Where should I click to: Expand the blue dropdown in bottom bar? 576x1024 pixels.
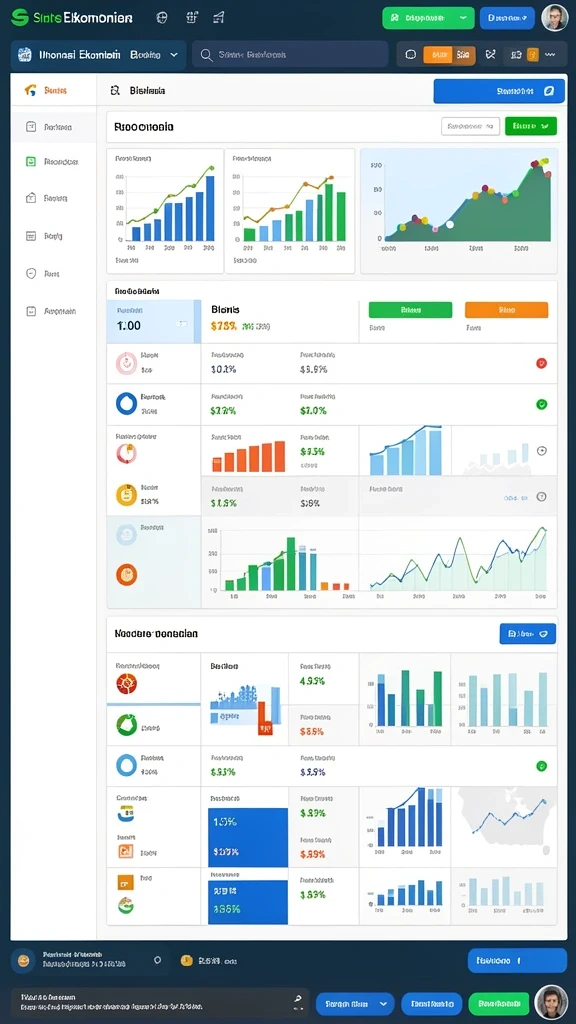point(355,1003)
